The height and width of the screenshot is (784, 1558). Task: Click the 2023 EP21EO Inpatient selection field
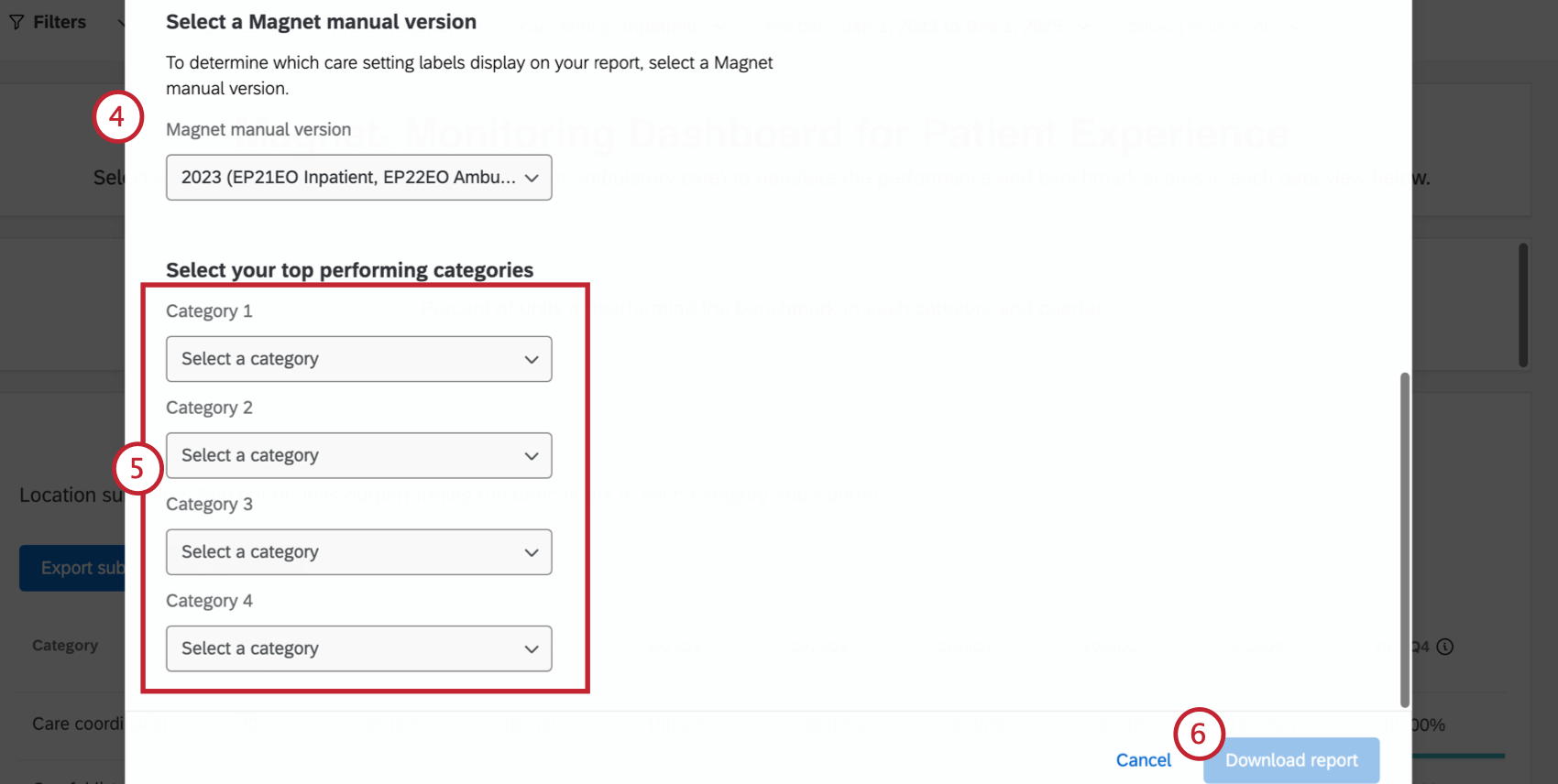(x=358, y=177)
